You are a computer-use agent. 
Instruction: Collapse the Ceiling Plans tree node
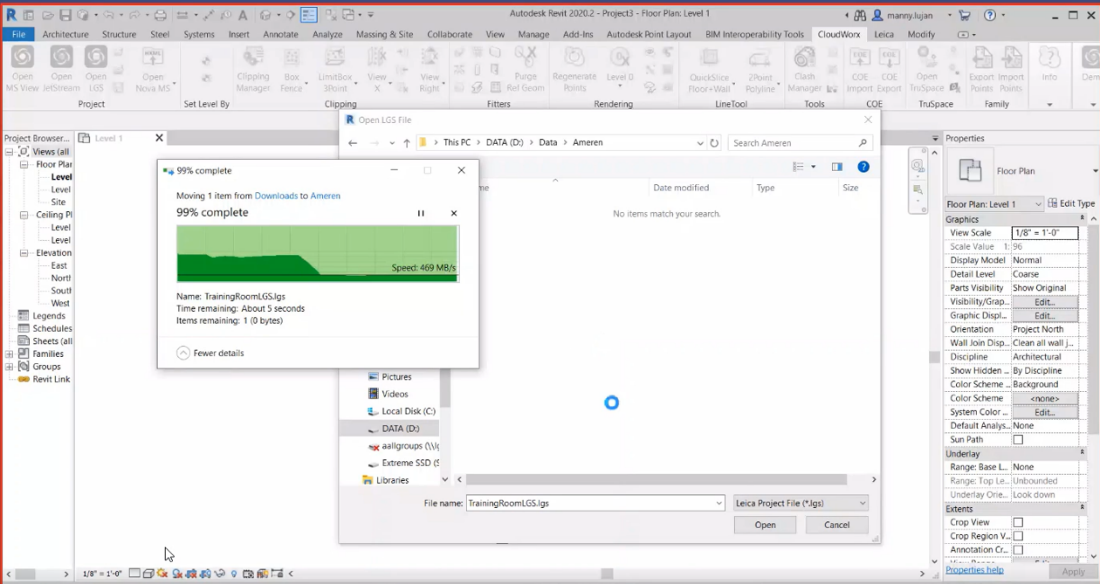click(x=24, y=215)
